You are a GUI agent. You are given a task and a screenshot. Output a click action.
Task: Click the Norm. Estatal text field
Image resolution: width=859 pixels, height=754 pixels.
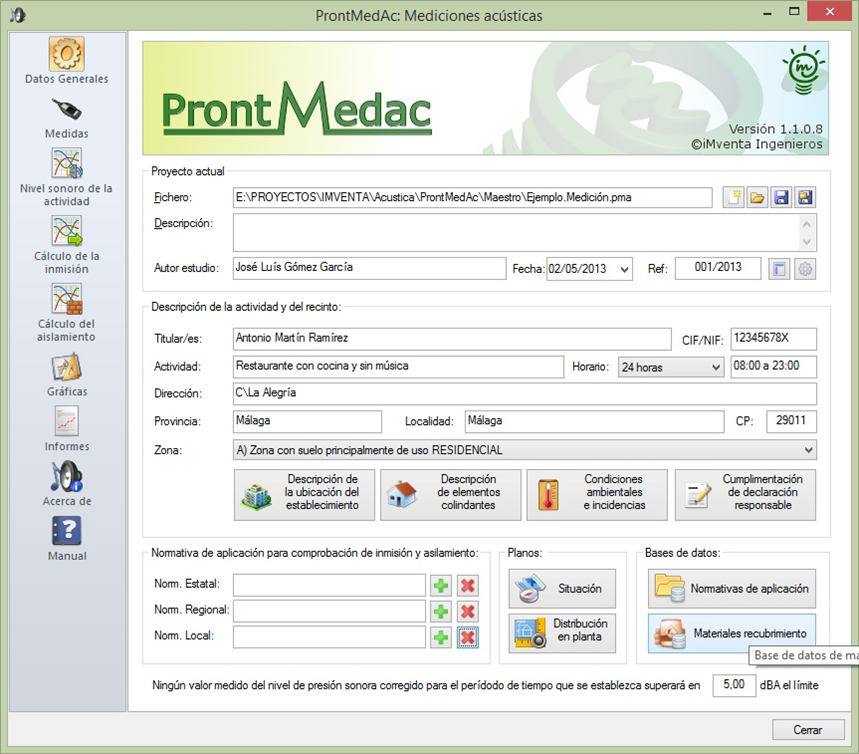[x=329, y=585]
